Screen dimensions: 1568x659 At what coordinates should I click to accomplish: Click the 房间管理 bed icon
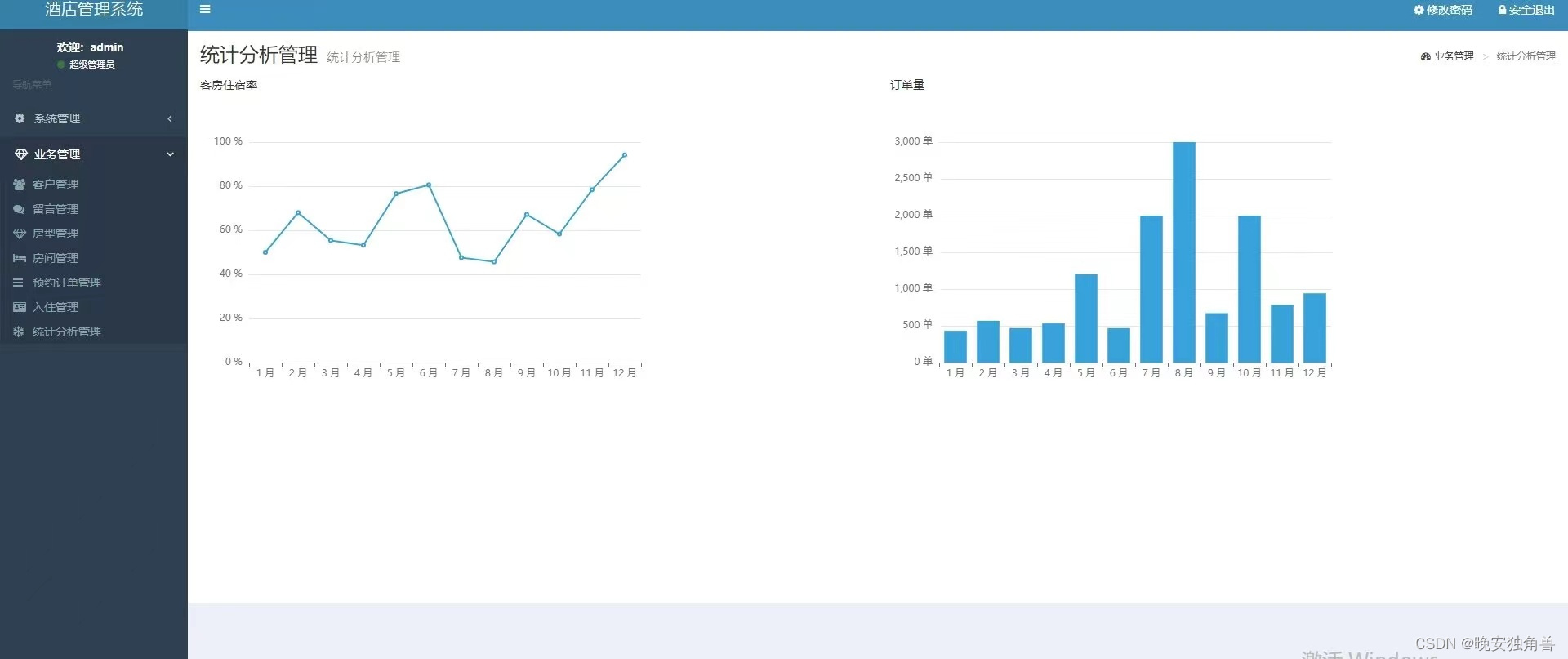click(x=20, y=258)
